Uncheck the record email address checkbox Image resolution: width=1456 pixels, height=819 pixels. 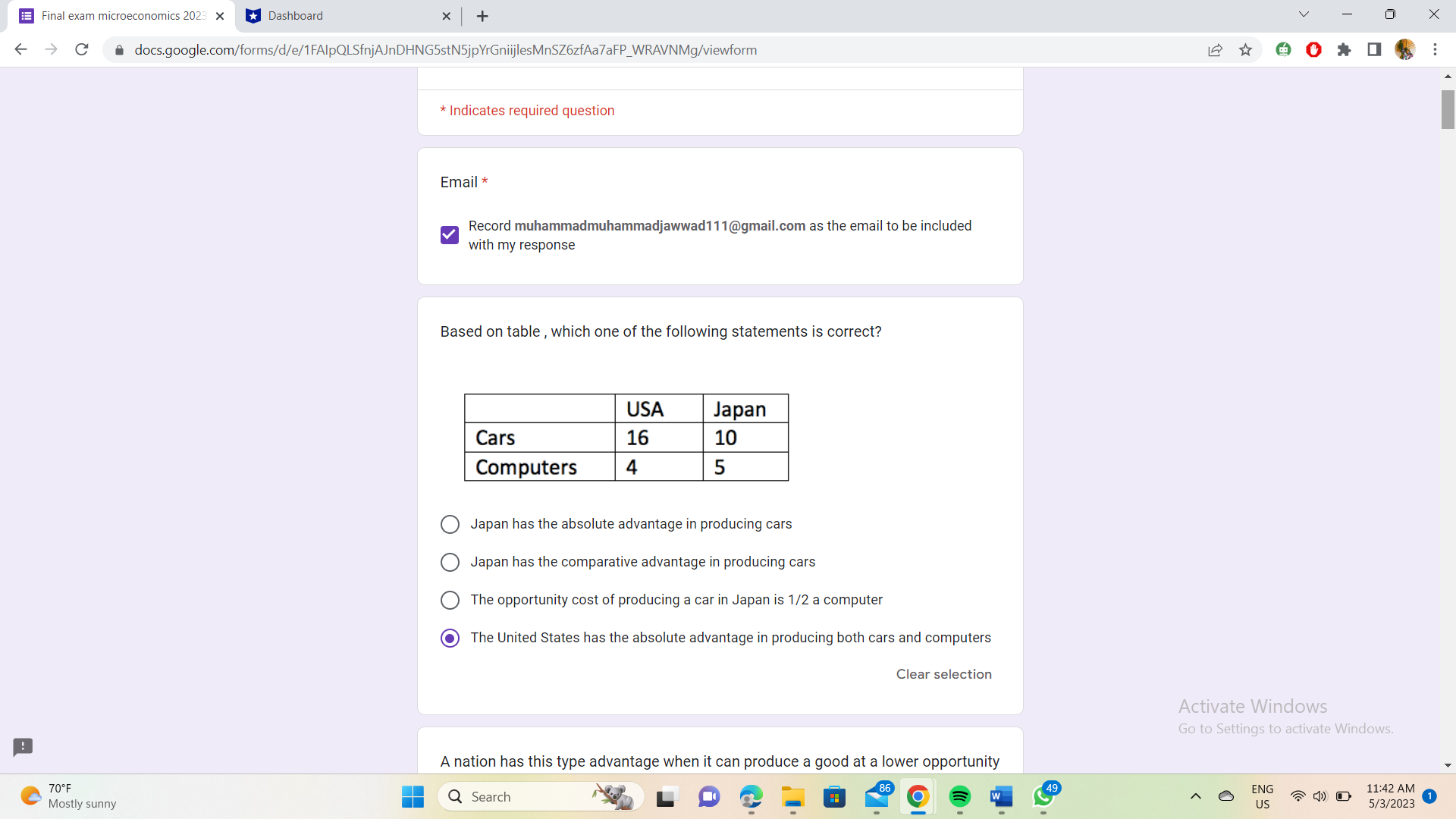tap(449, 235)
